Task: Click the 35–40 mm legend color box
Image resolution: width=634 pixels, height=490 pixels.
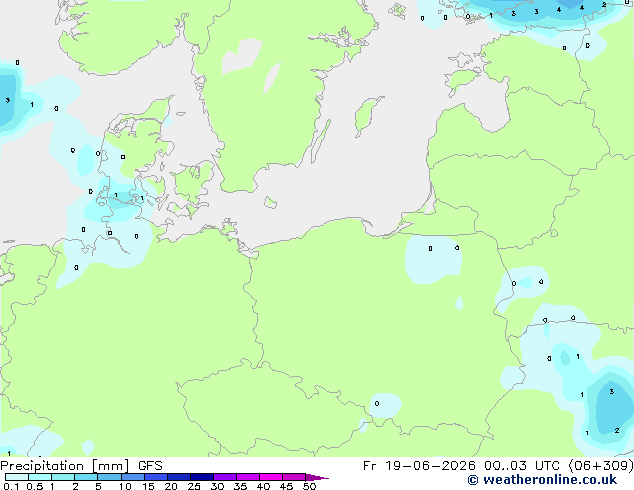Action: [x=247, y=477]
